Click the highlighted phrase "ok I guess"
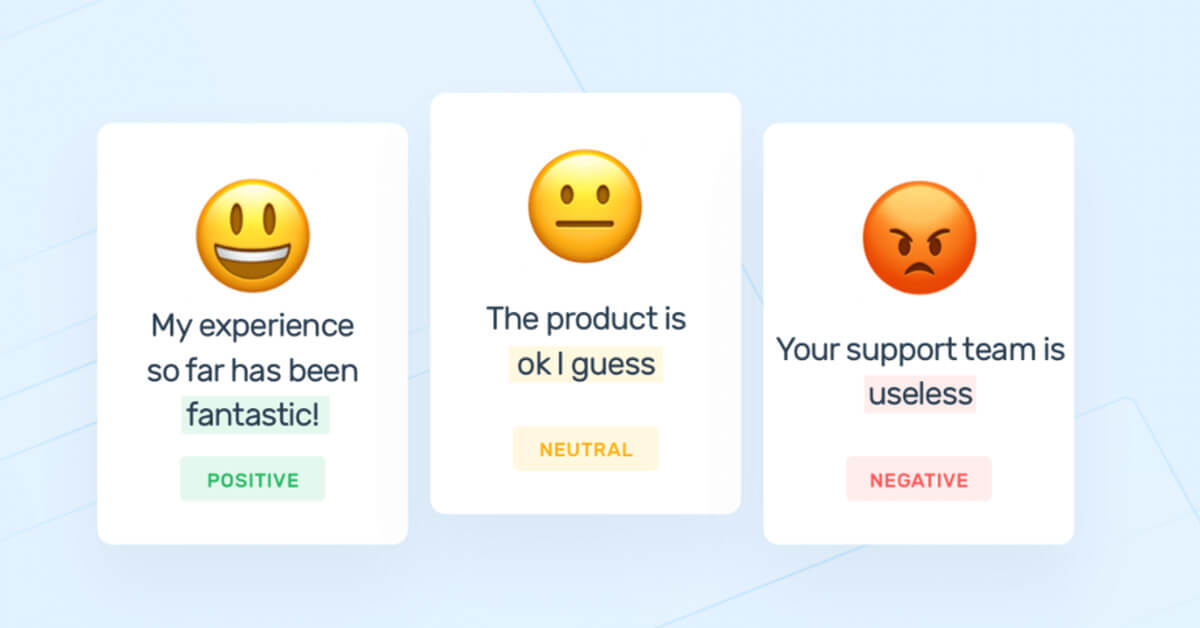 585,364
